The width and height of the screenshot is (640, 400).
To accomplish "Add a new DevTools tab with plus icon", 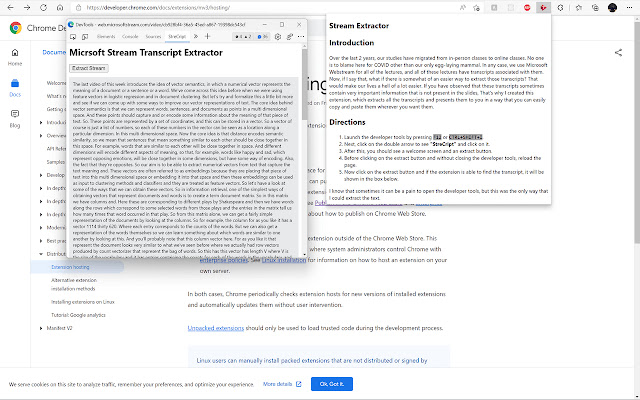I will click(x=207, y=37).
